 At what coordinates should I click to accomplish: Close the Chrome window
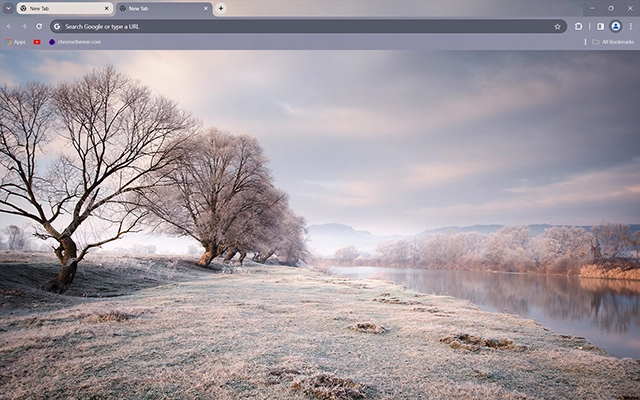tap(630, 8)
